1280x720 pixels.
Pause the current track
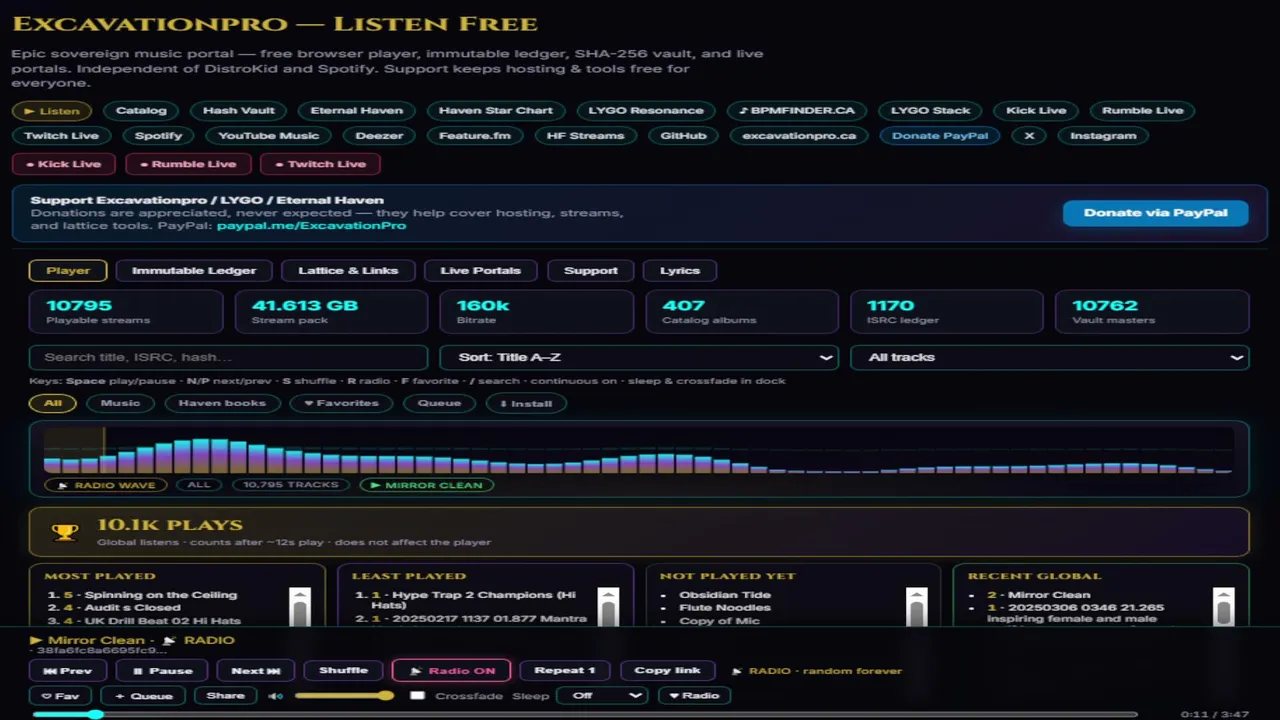pos(162,671)
